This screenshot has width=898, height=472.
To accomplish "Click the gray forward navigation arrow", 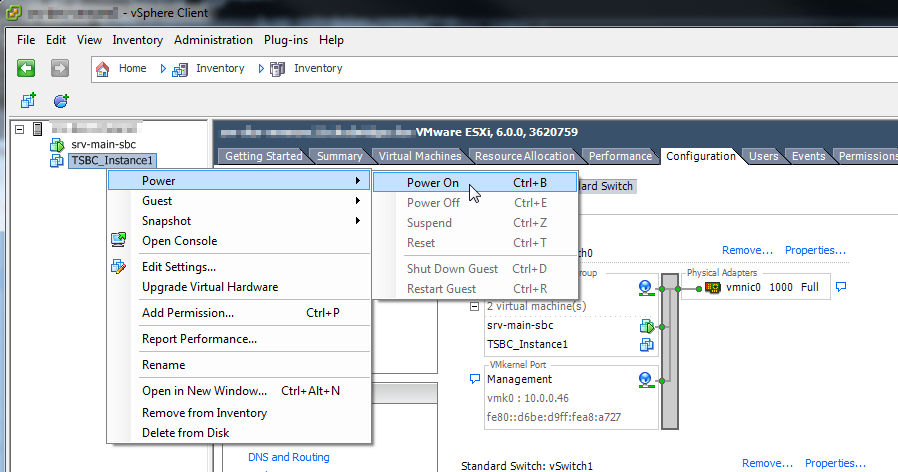I will pos(60,68).
